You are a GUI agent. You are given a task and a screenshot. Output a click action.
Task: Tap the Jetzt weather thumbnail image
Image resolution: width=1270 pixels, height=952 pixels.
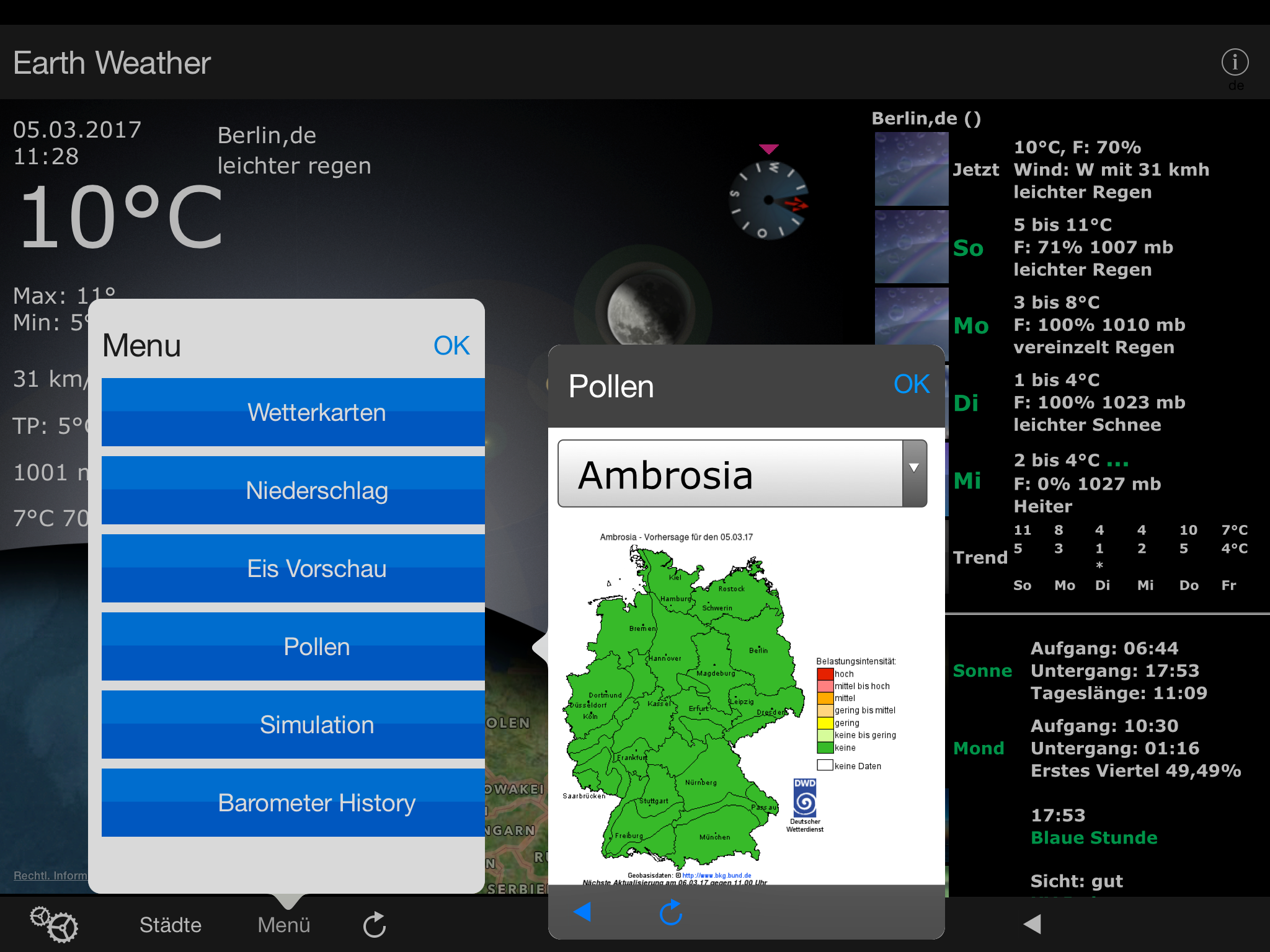pos(911,169)
